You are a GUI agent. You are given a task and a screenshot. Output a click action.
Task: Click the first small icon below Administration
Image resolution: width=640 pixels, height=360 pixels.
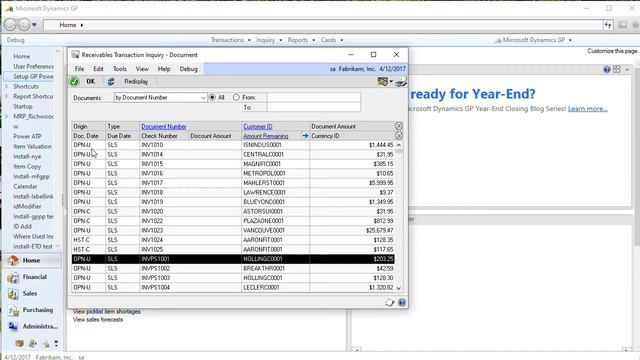click(x=19, y=344)
